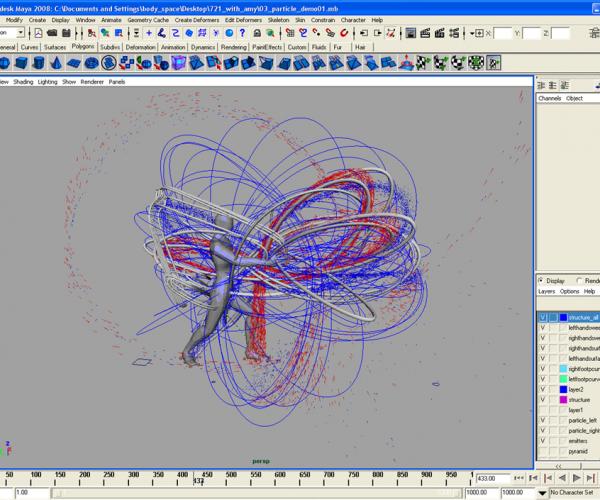The width and height of the screenshot is (600, 500).
Task: Switch to the Dynamics shelf tab
Action: [x=203, y=47]
